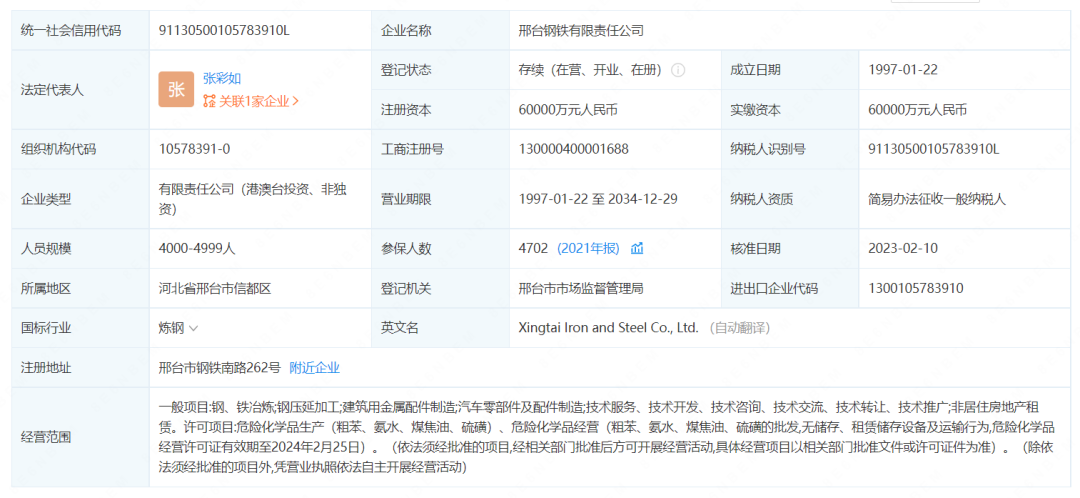Screen dimensions: 1080x498
Task: Click registration number 130000400001688
Action: 573,149
